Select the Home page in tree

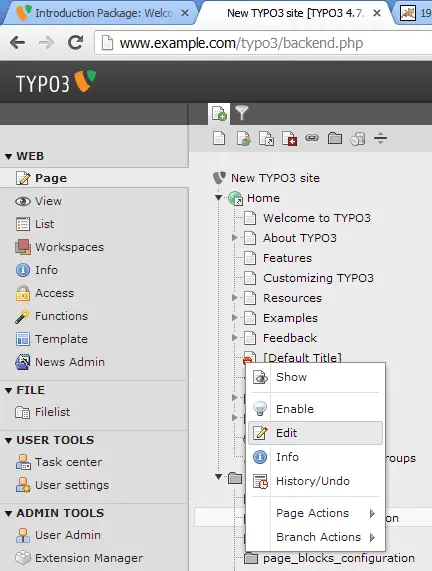click(263, 198)
